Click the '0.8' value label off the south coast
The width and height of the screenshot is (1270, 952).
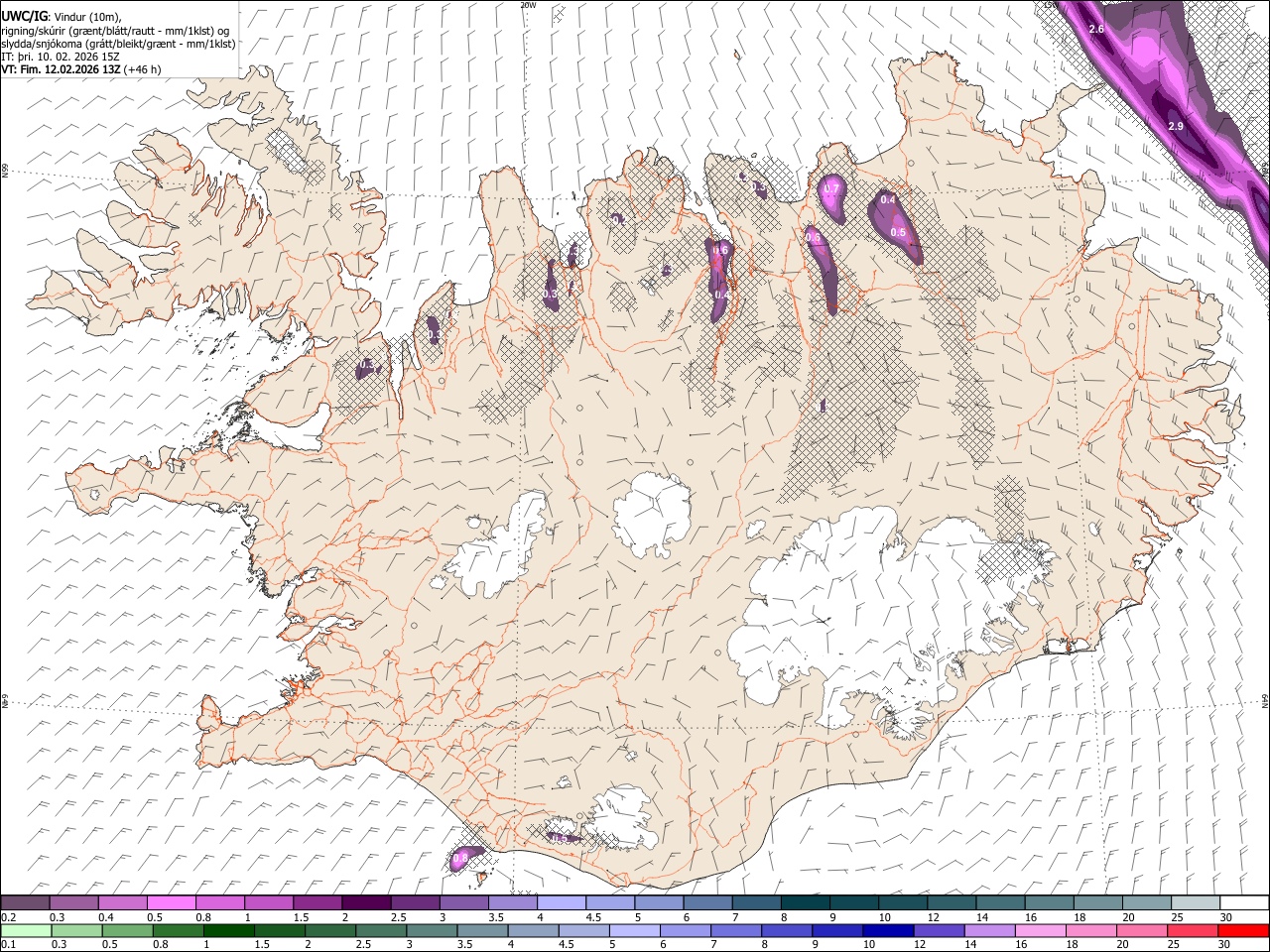coord(460,859)
